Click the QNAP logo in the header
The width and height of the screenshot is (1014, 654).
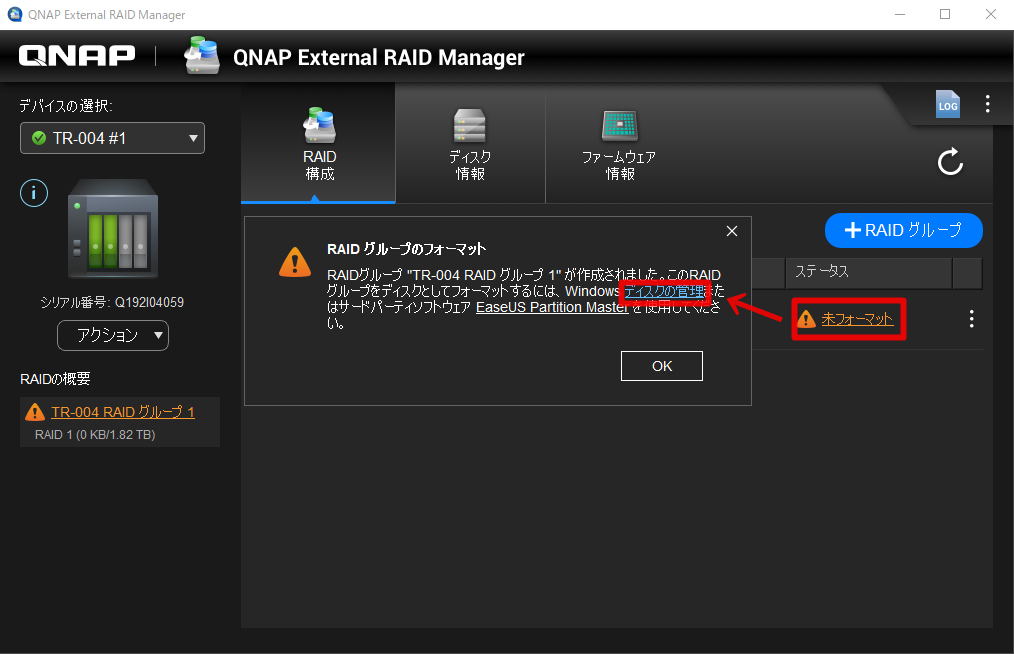click(77, 56)
